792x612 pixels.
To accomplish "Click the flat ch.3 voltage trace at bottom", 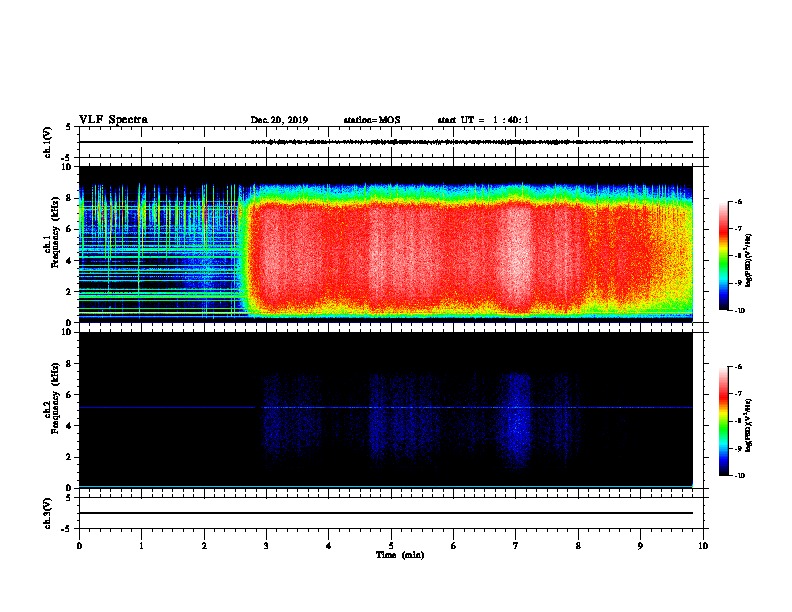I will pyautogui.click(x=385, y=513).
